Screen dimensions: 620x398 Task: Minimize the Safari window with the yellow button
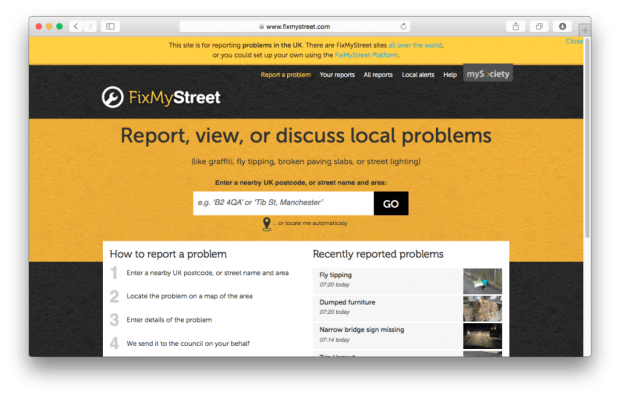tap(49, 26)
